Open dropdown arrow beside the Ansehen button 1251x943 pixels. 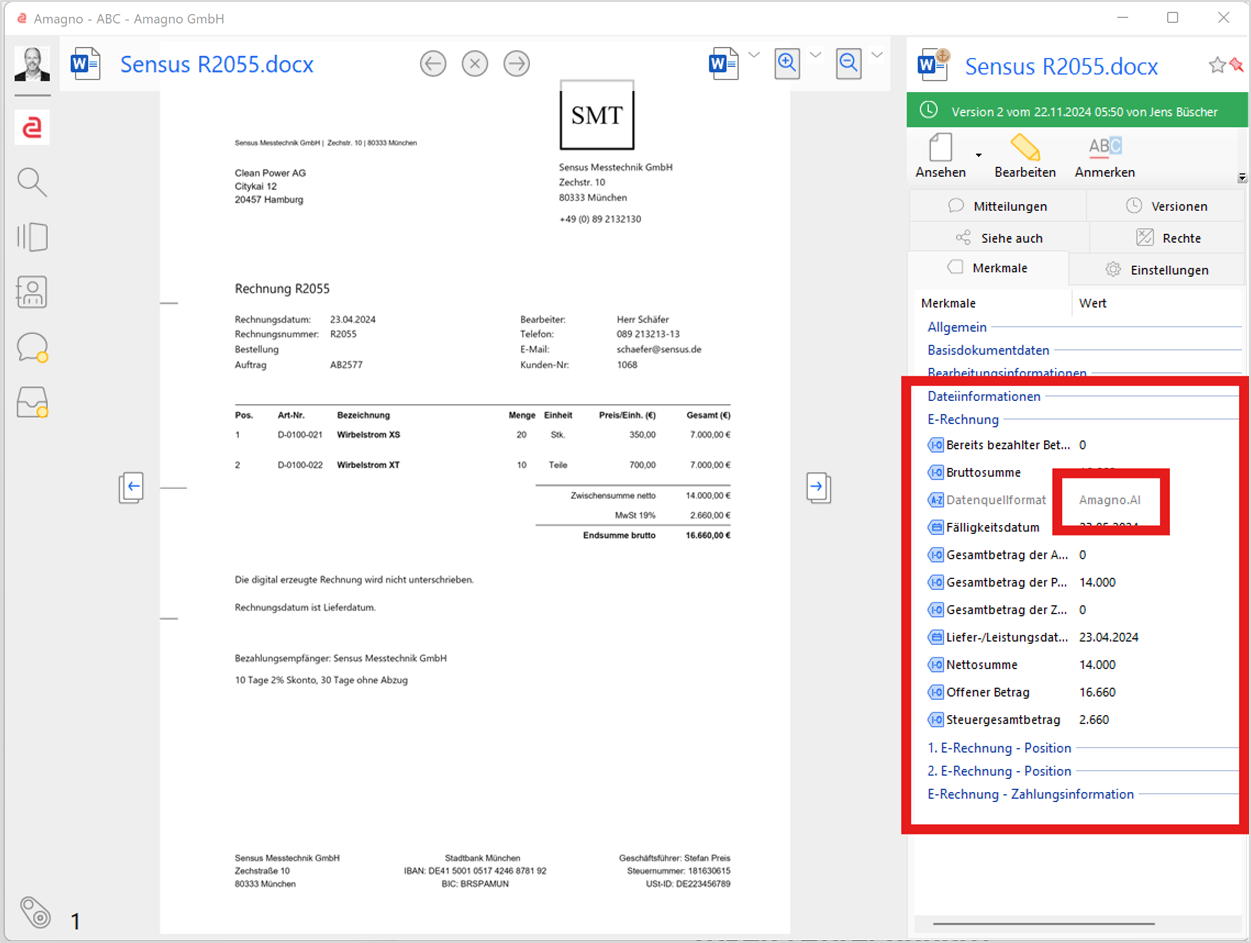click(978, 155)
